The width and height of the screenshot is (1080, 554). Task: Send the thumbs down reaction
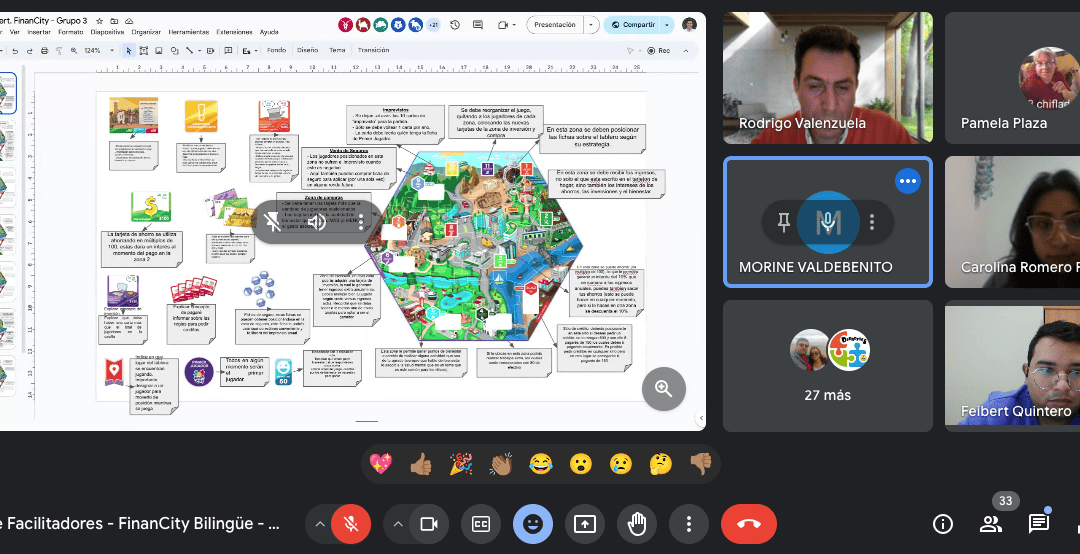tap(701, 464)
